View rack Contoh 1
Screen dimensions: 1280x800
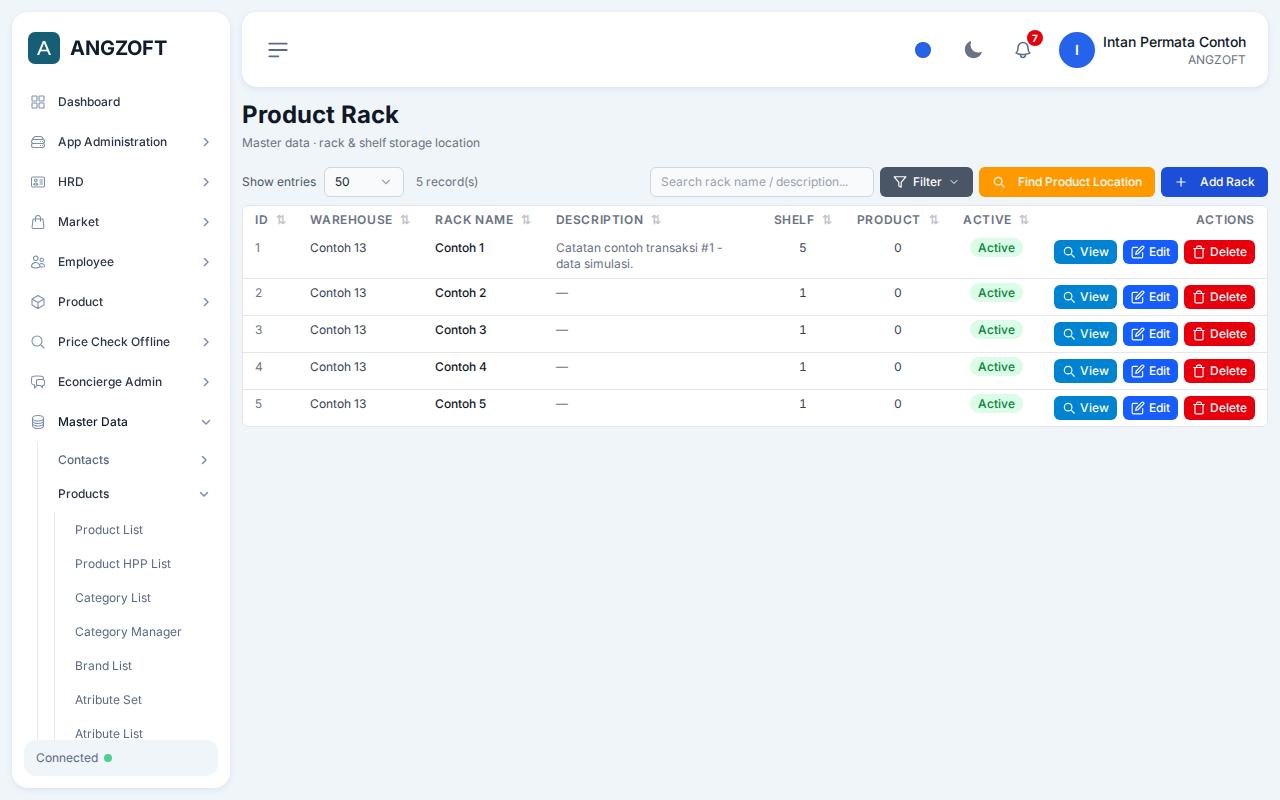pyautogui.click(x=1085, y=252)
